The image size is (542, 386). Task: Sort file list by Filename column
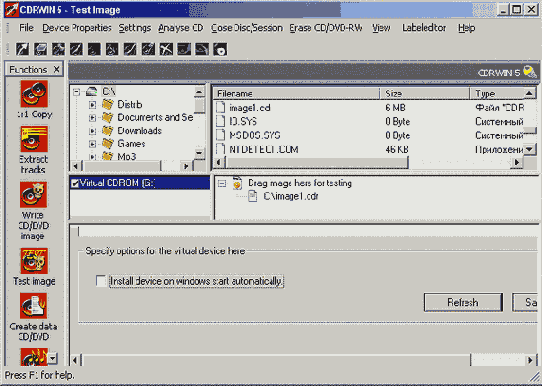point(297,93)
